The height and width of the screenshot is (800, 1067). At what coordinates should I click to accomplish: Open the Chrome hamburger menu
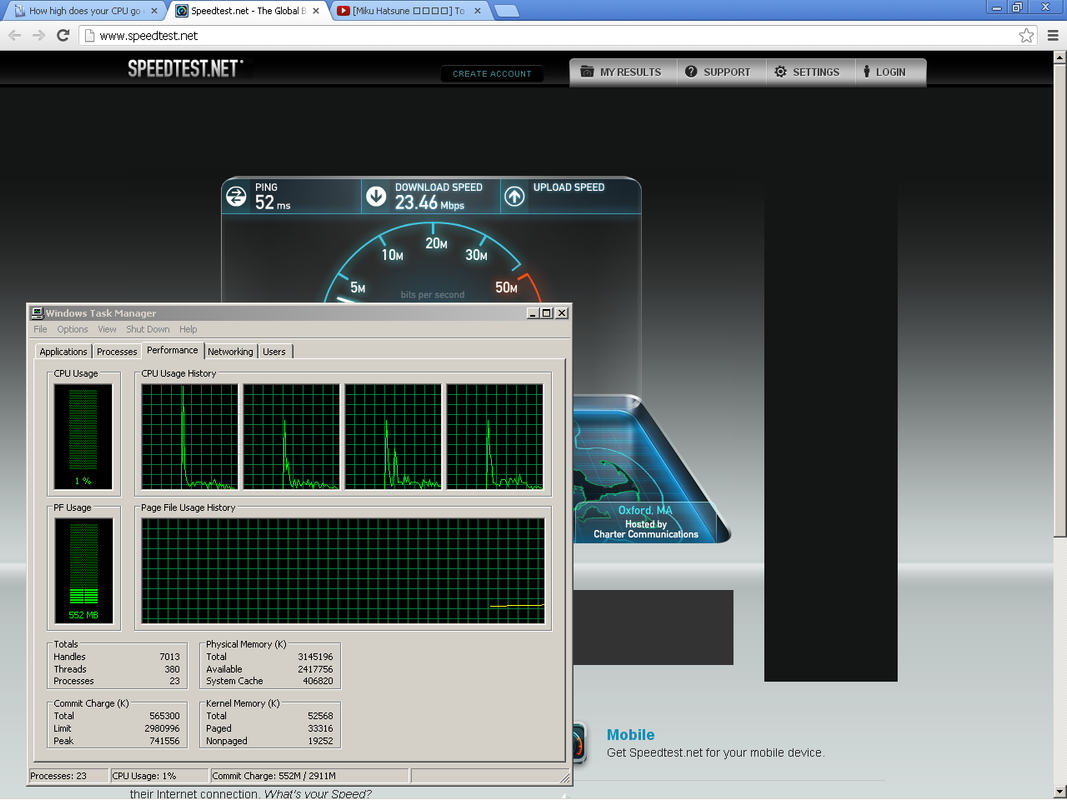(1053, 35)
